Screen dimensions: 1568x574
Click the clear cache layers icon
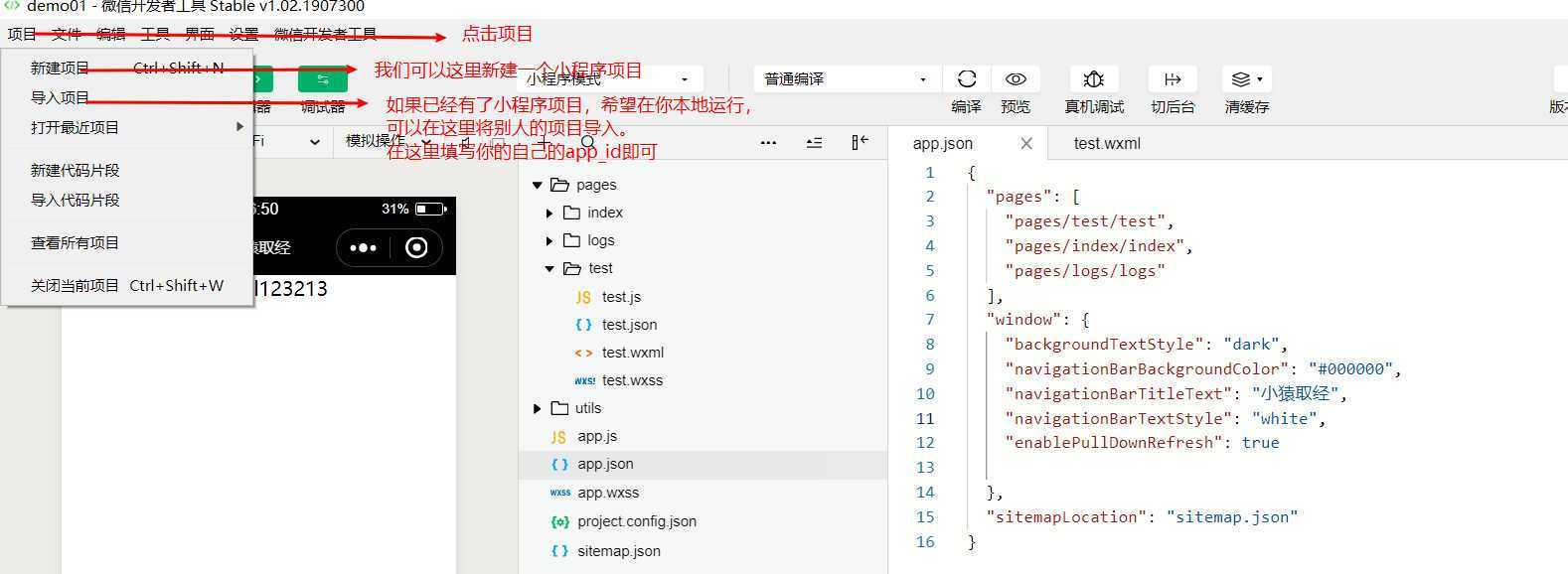(1247, 78)
